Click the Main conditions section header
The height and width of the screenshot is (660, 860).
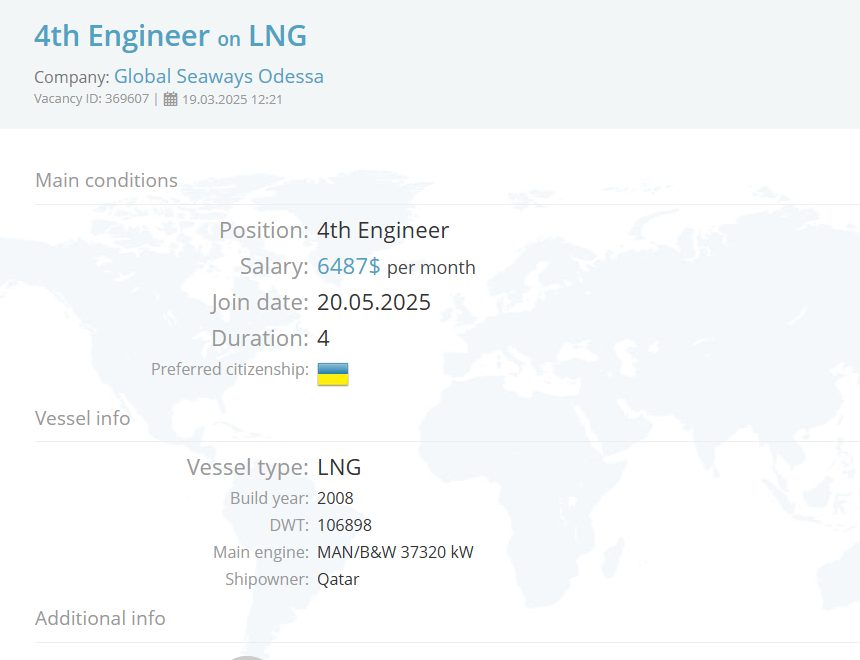(x=106, y=180)
